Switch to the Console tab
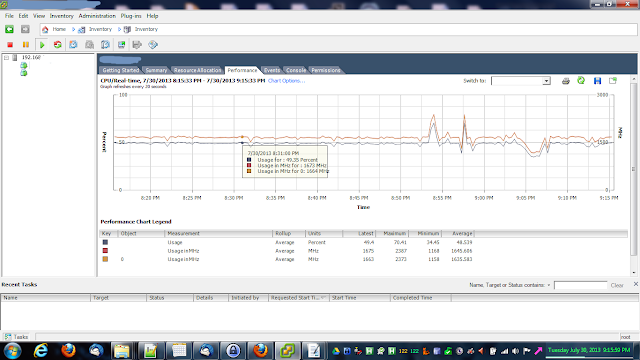The image size is (640, 360). (x=296, y=70)
